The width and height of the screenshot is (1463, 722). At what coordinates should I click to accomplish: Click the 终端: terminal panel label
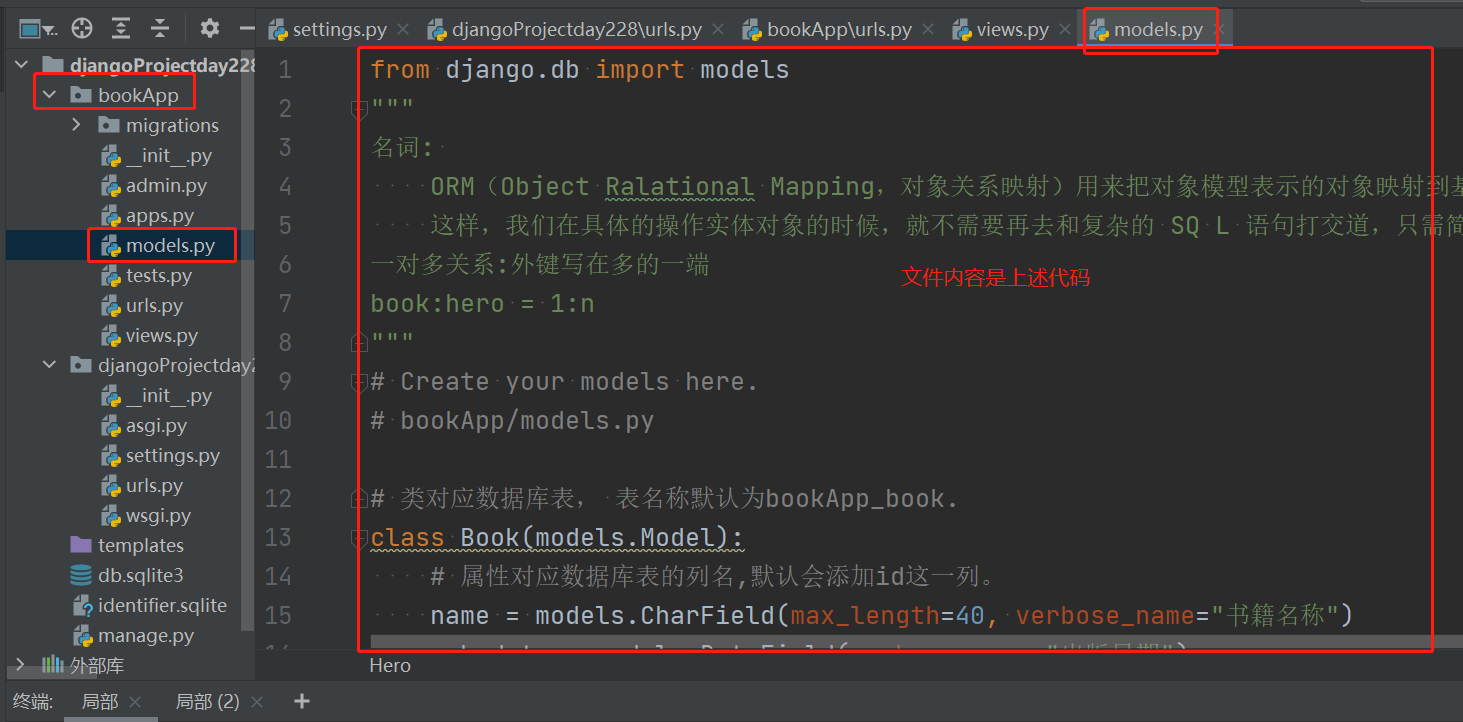[x=33, y=702]
